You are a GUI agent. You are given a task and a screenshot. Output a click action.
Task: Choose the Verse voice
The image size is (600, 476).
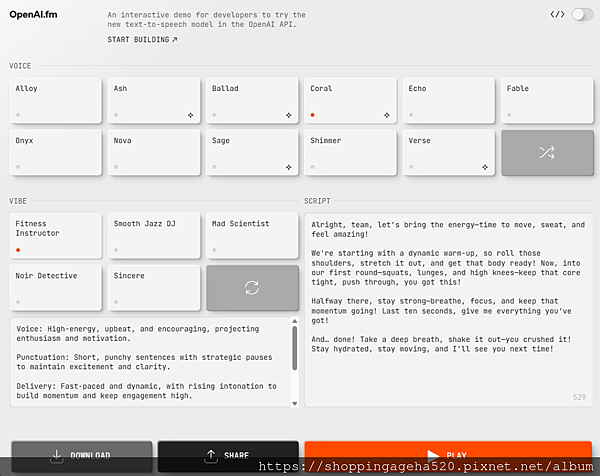(448, 152)
